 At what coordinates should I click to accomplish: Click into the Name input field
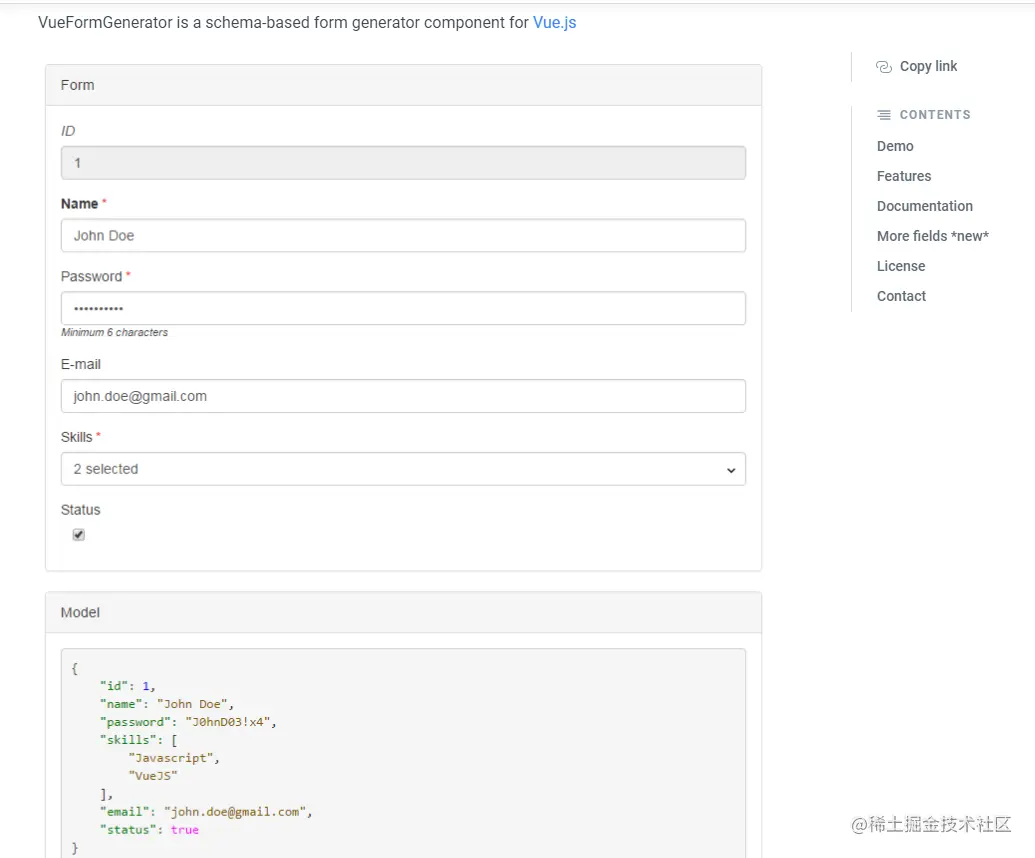(403, 236)
